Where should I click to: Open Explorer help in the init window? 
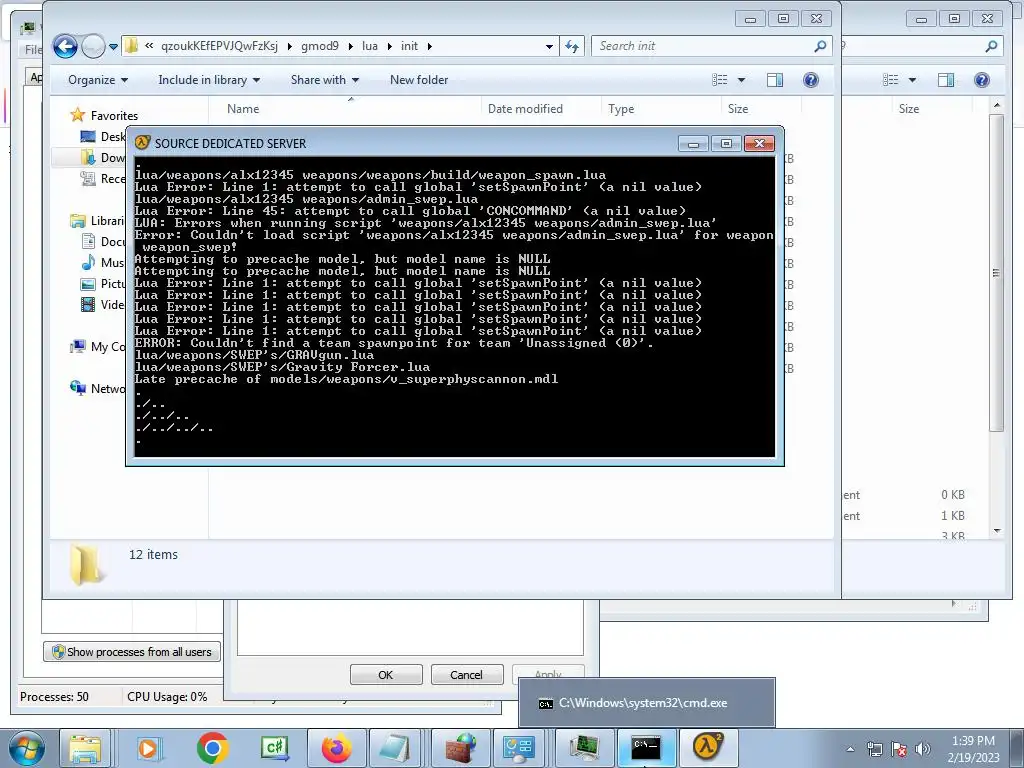pyautogui.click(x=810, y=80)
